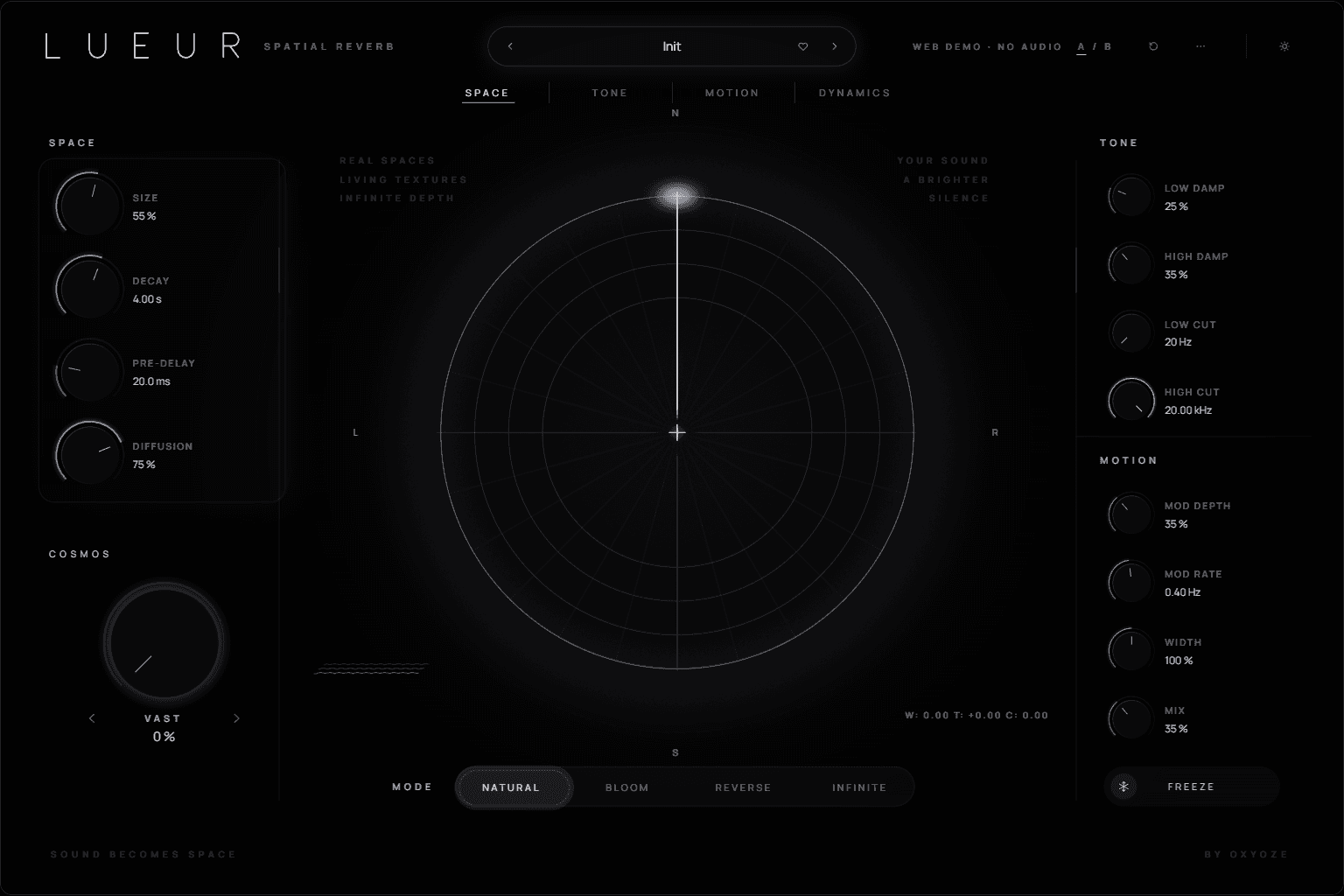The height and width of the screenshot is (896, 1344).
Task: Select Infinite reverb mode
Action: [859, 787]
